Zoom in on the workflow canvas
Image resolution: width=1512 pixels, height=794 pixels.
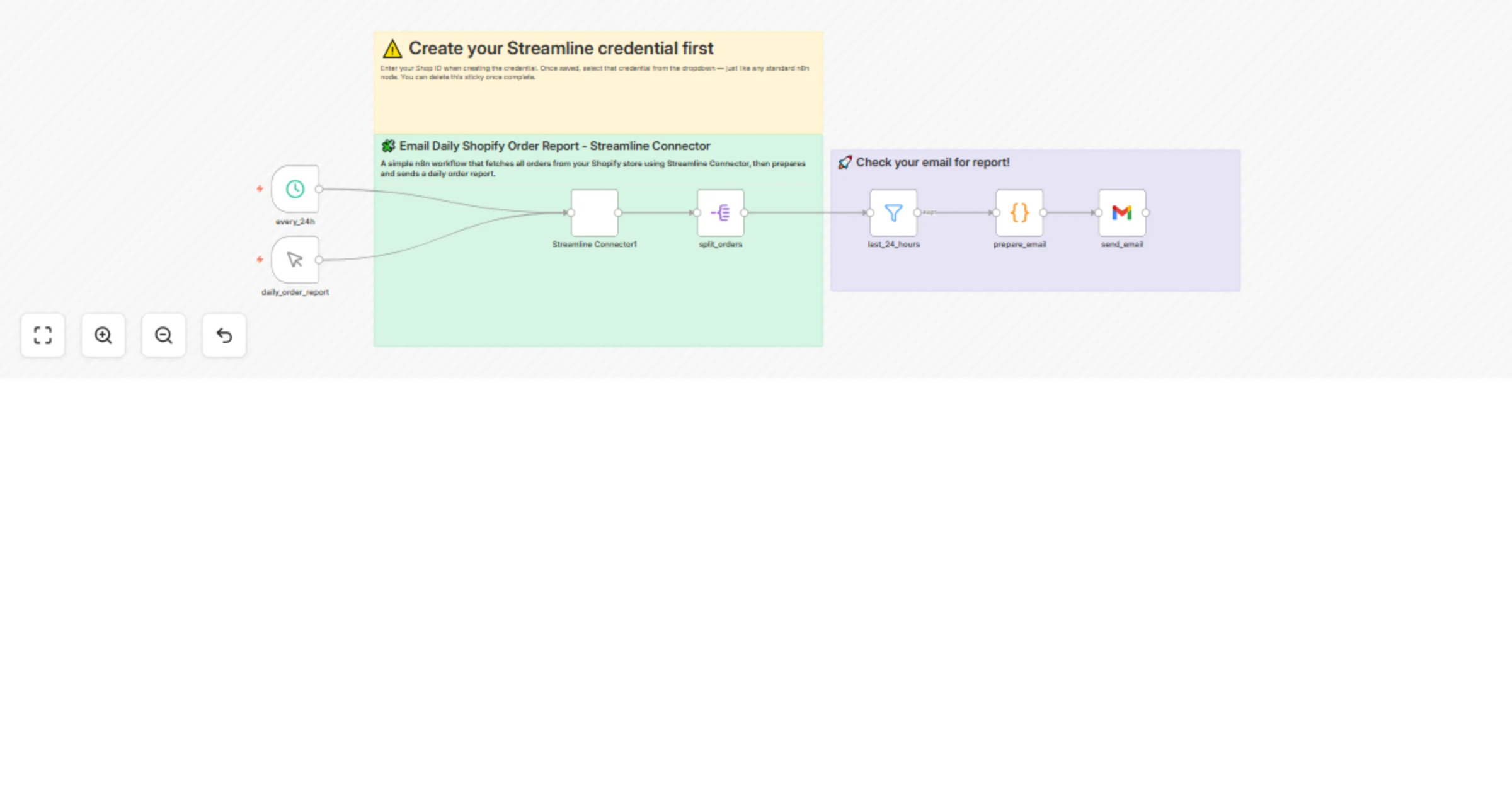coord(103,335)
